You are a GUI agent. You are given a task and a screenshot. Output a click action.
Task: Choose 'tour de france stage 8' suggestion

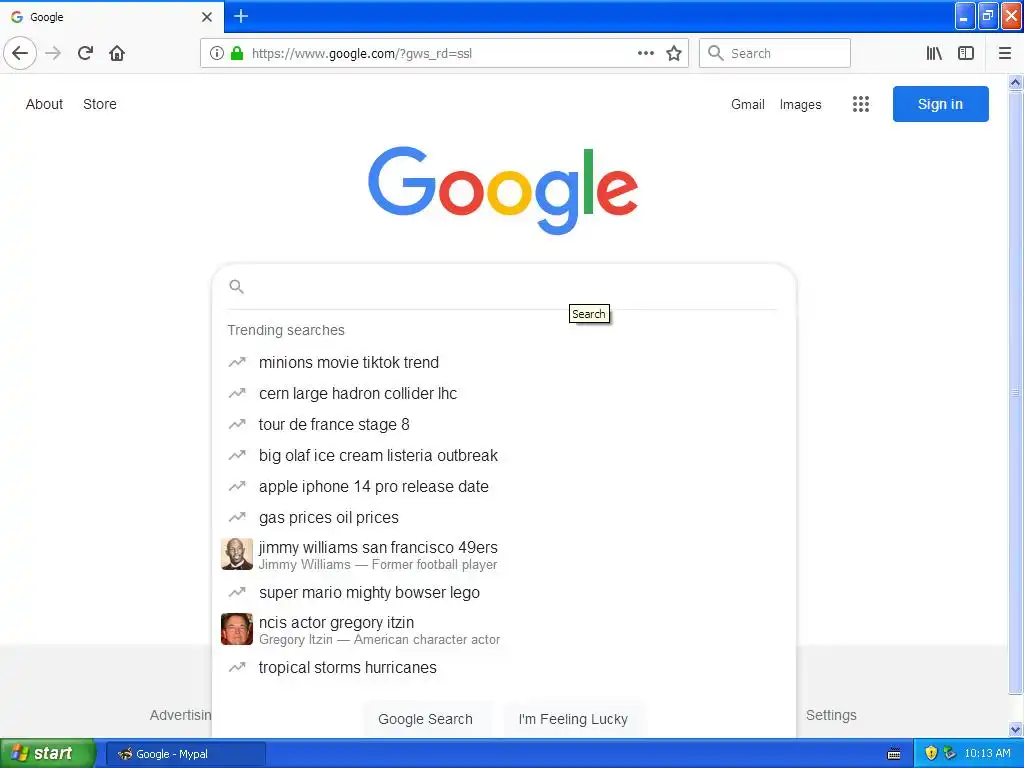point(503,424)
